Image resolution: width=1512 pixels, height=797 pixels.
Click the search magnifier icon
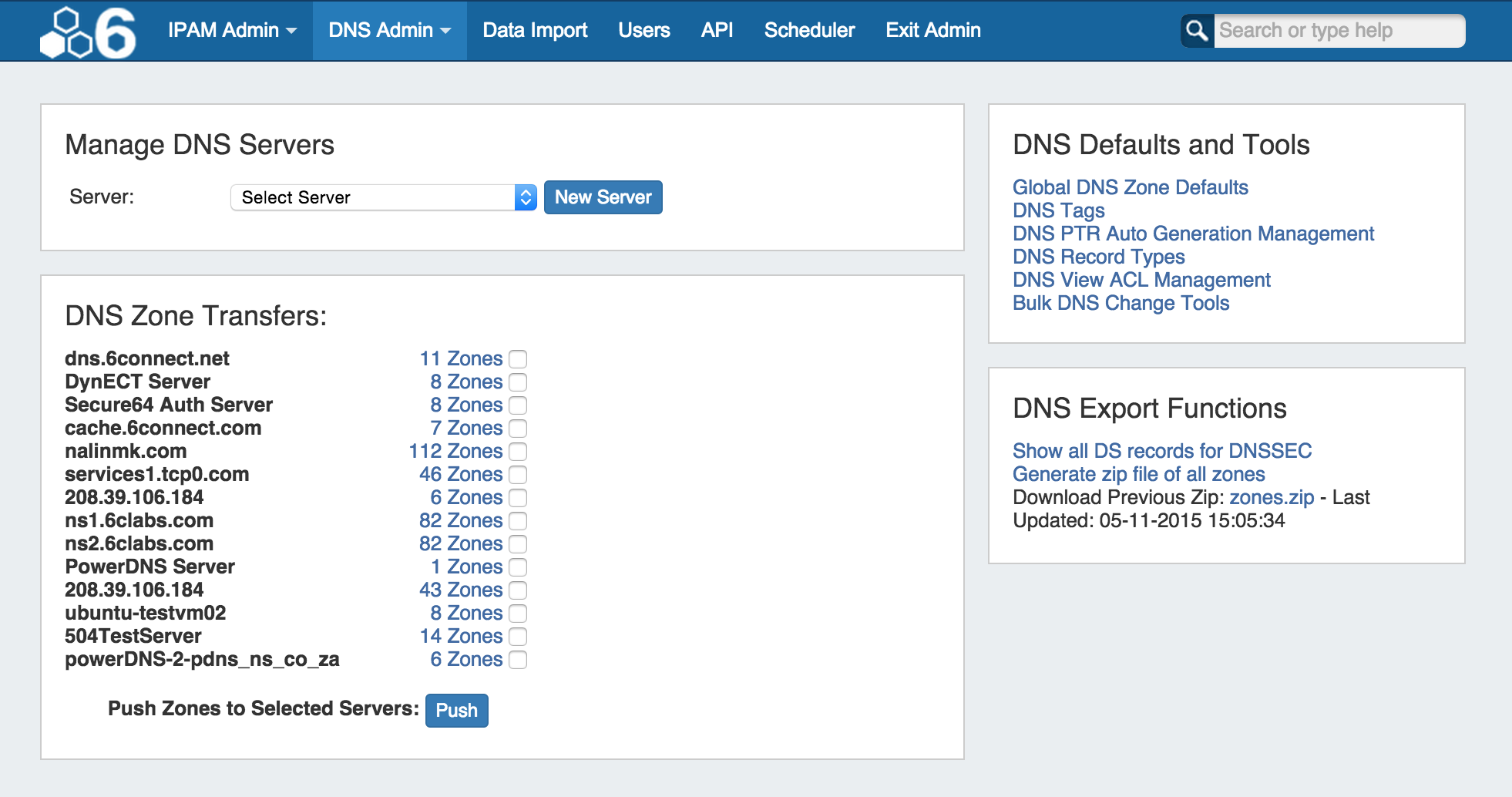point(1197,31)
